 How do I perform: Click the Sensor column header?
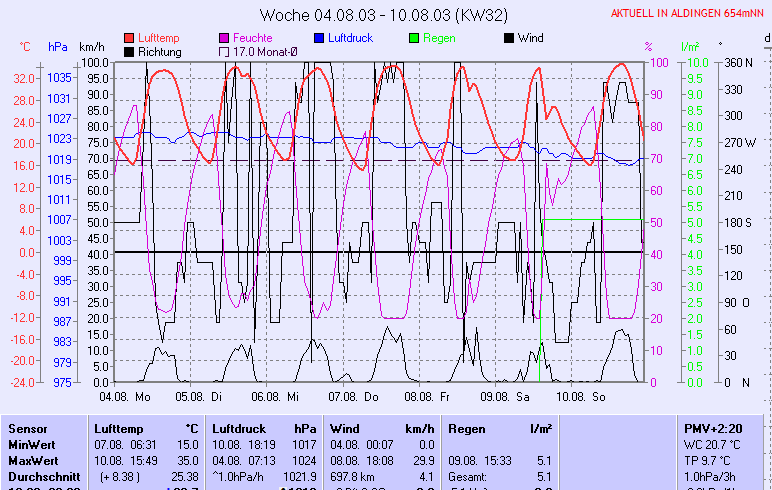tap(28, 428)
